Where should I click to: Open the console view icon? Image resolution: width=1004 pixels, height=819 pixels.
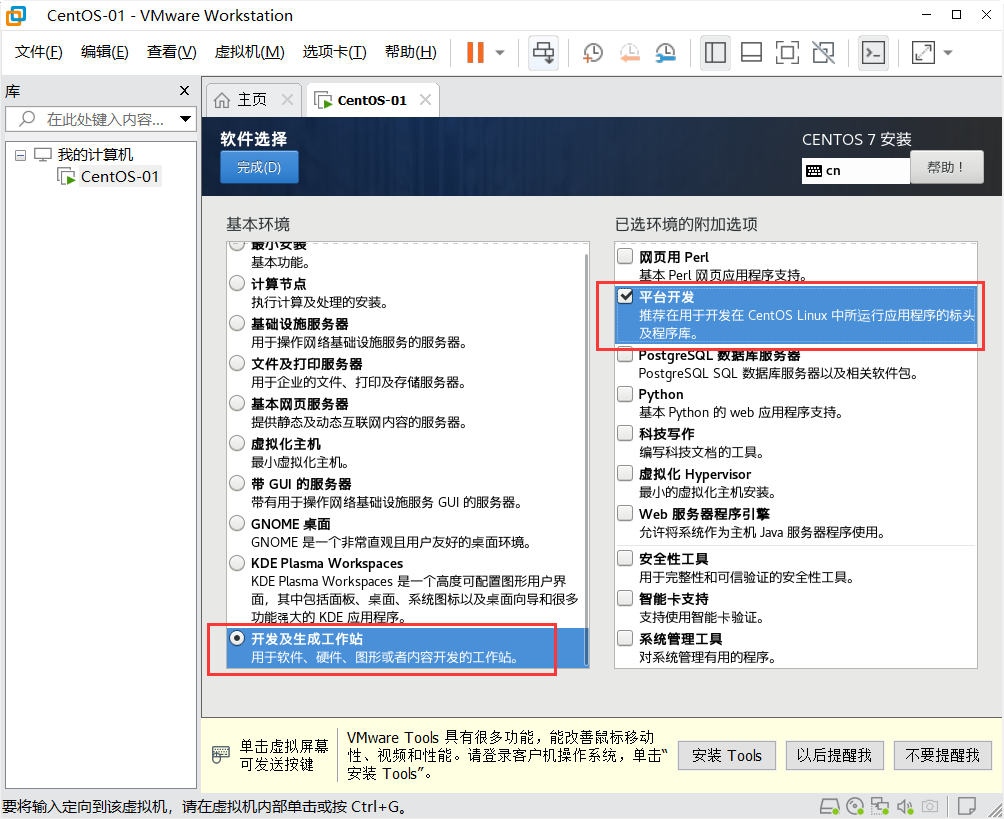(873, 53)
